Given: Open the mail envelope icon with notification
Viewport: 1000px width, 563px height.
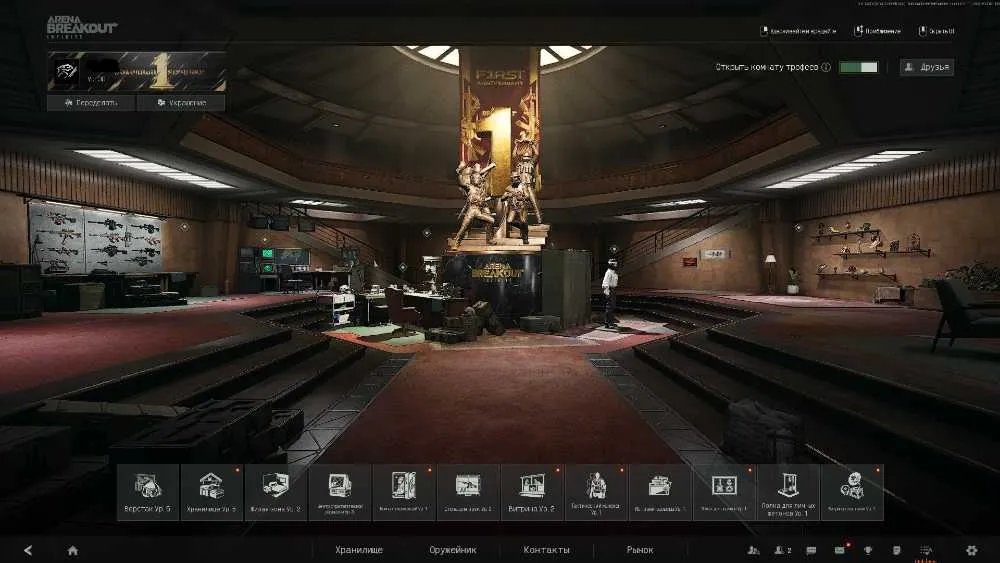Looking at the screenshot, I should point(840,550).
